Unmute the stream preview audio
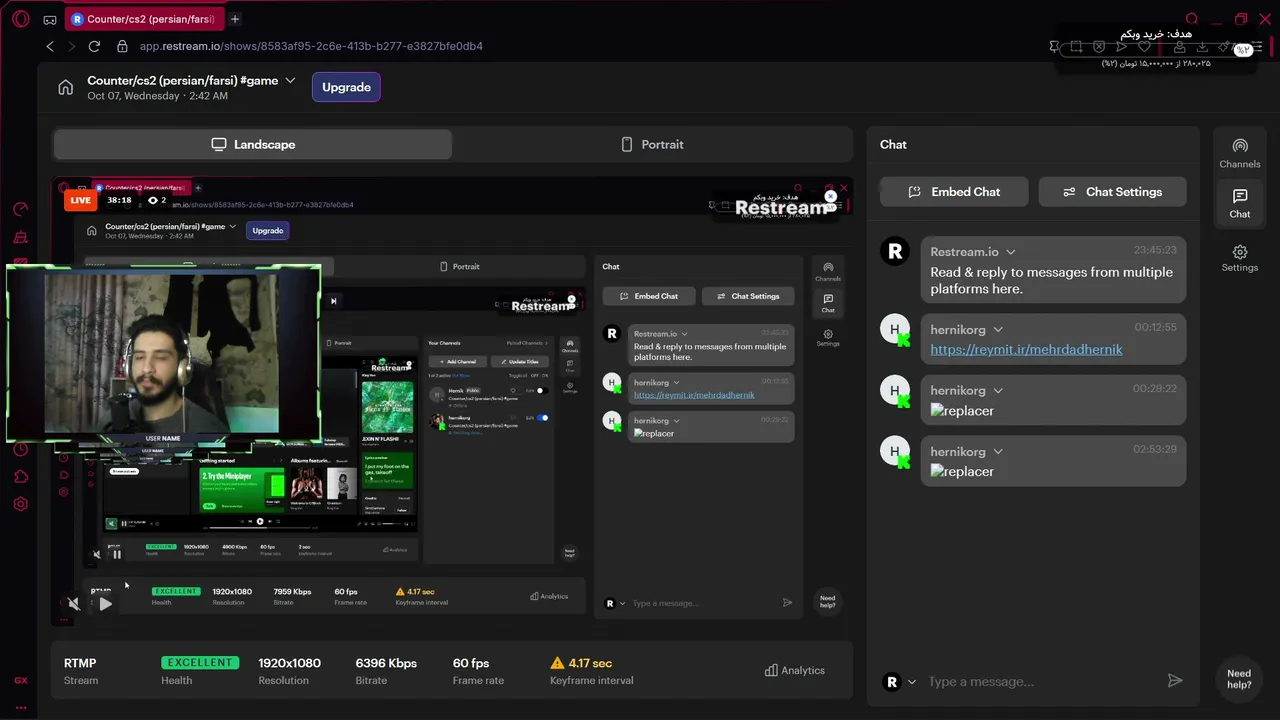 click(73, 603)
